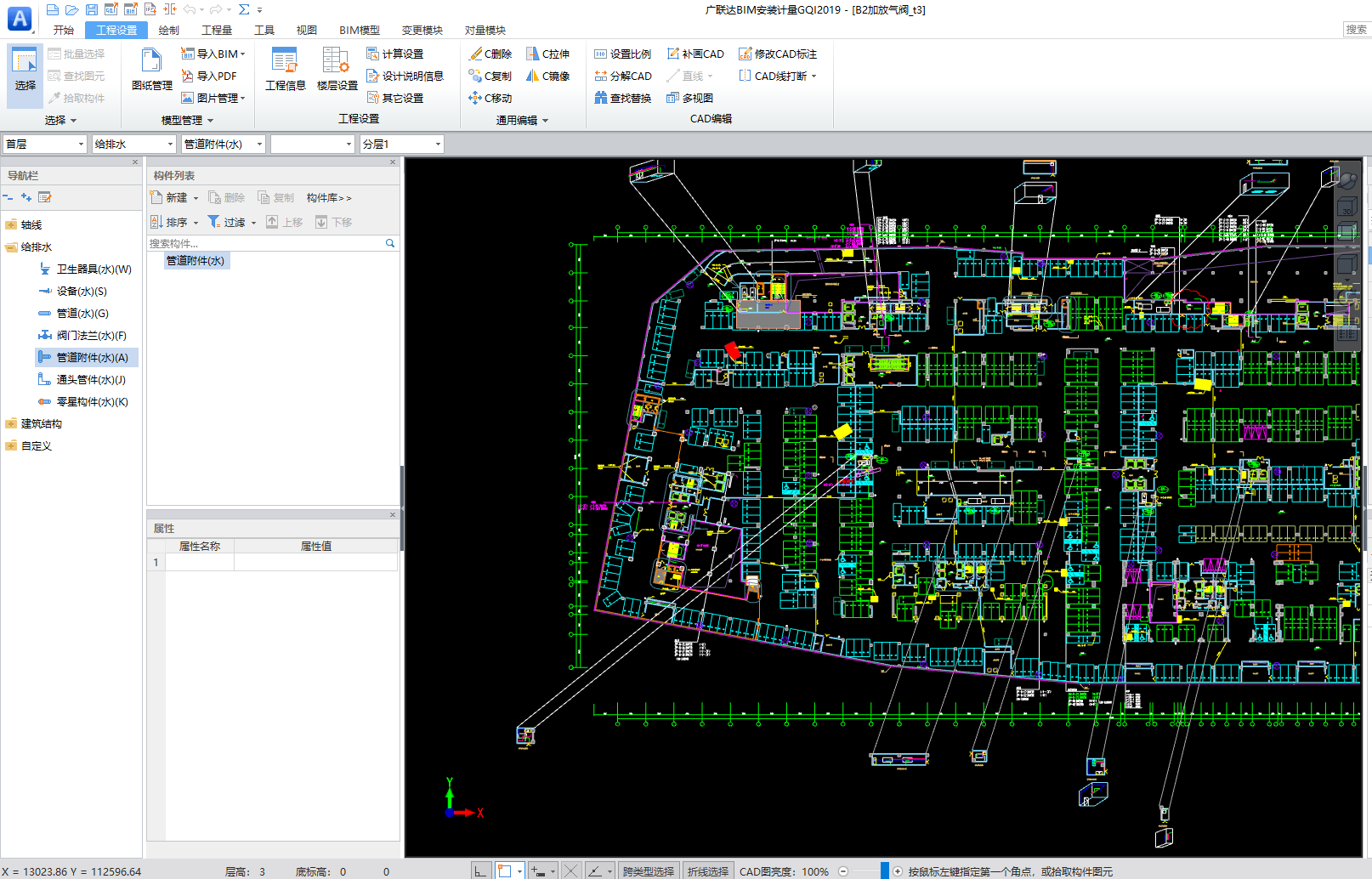Toggle 折线选择 polyline selection
The height and width of the screenshot is (879, 1372).
click(708, 871)
